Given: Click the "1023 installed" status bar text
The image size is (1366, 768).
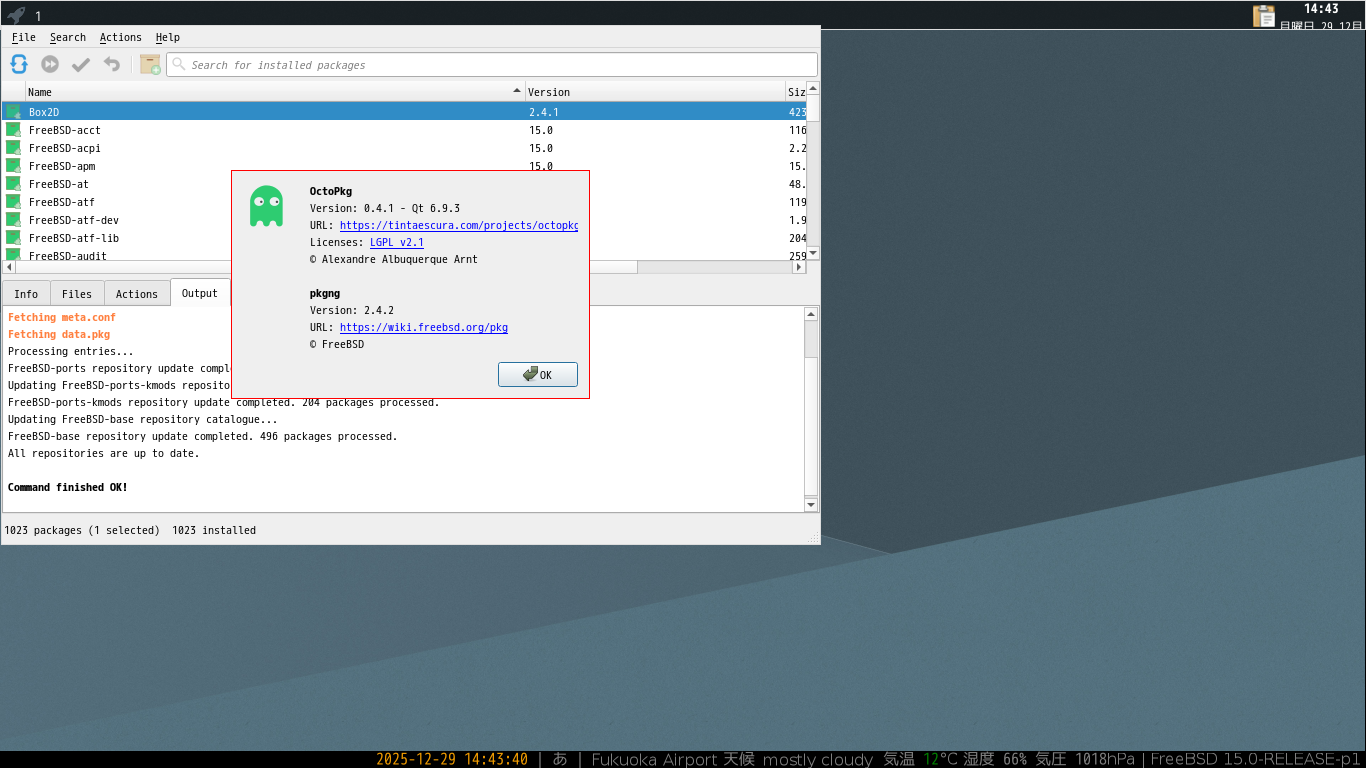Looking at the screenshot, I should (x=214, y=530).
